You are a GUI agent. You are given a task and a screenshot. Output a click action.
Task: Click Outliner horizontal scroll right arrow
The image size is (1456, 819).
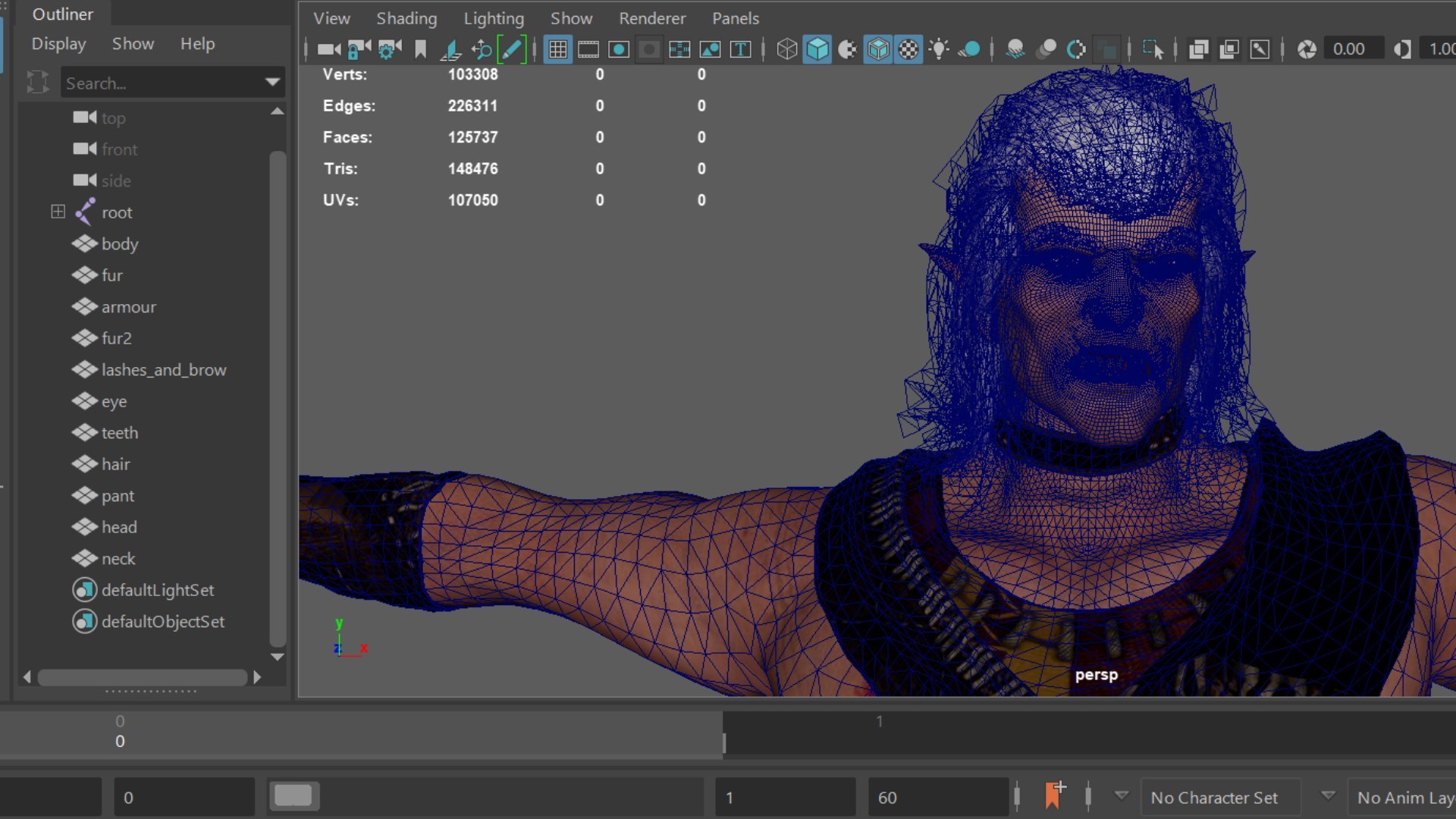click(x=257, y=677)
